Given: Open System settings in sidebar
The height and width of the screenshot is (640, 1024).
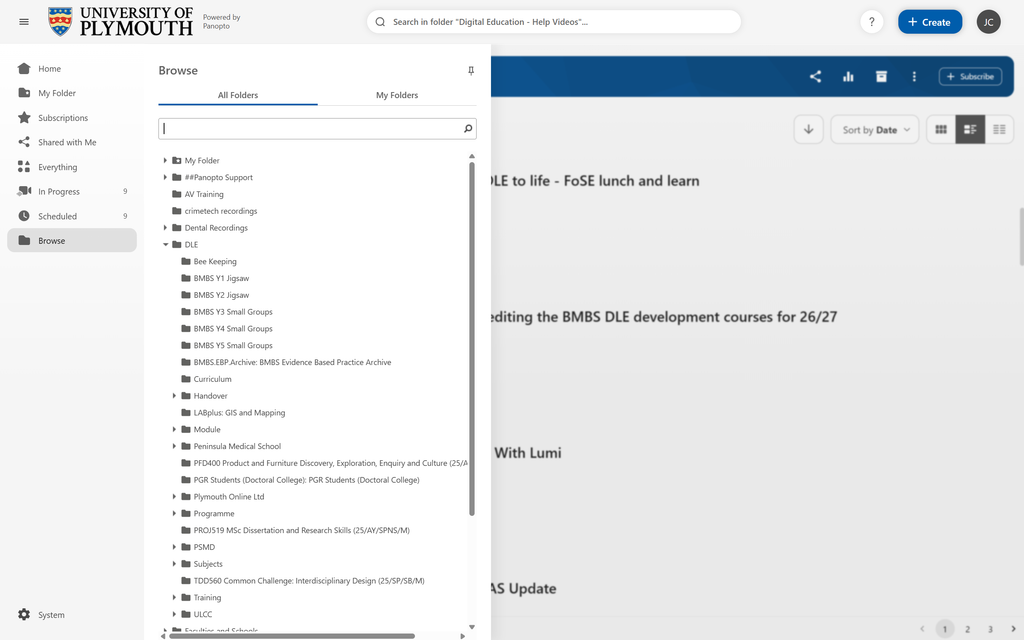Looking at the screenshot, I should coord(42,615).
